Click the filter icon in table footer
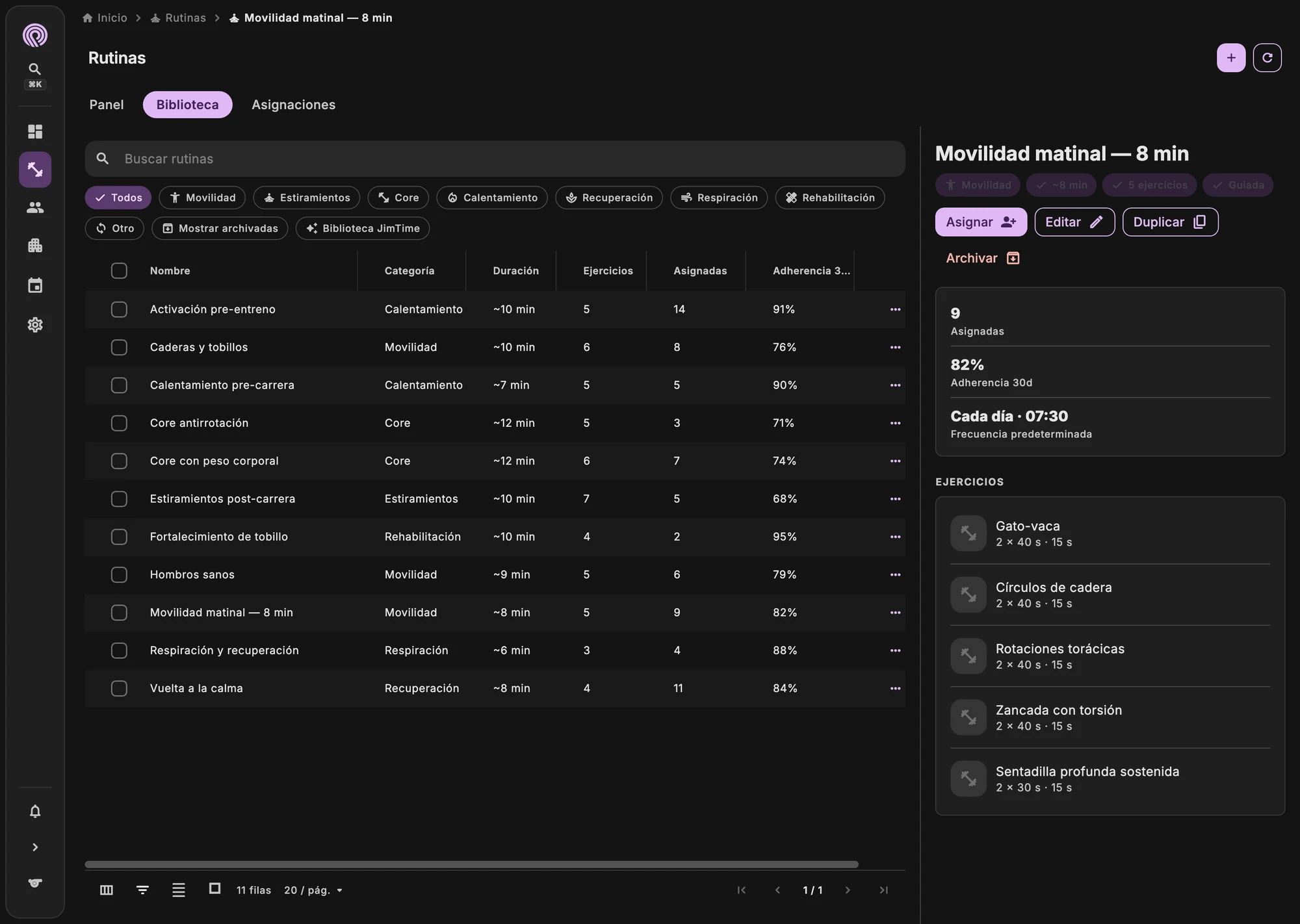This screenshot has width=1300, height=924. point(142,890)
